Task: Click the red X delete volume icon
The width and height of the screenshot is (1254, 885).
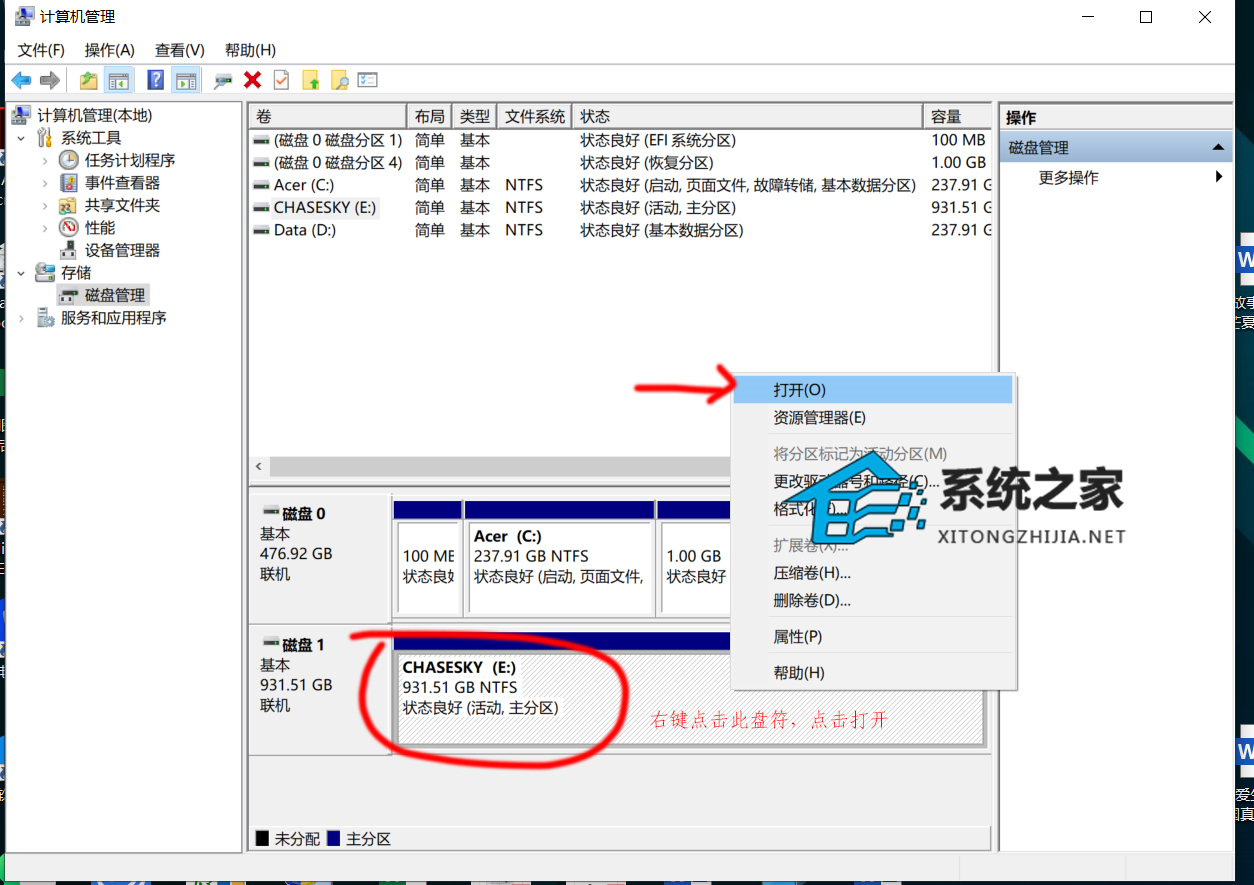Action: (255, 80)
